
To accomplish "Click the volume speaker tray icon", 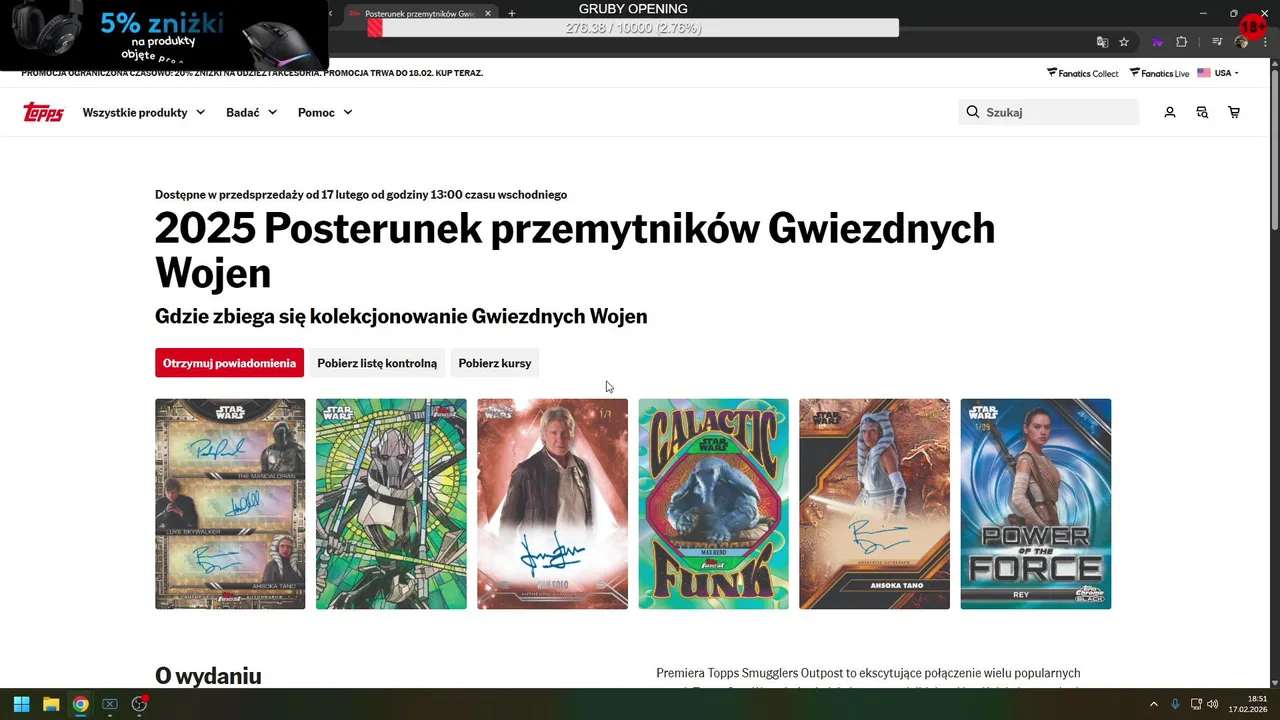I will [x=1213, y=704].
